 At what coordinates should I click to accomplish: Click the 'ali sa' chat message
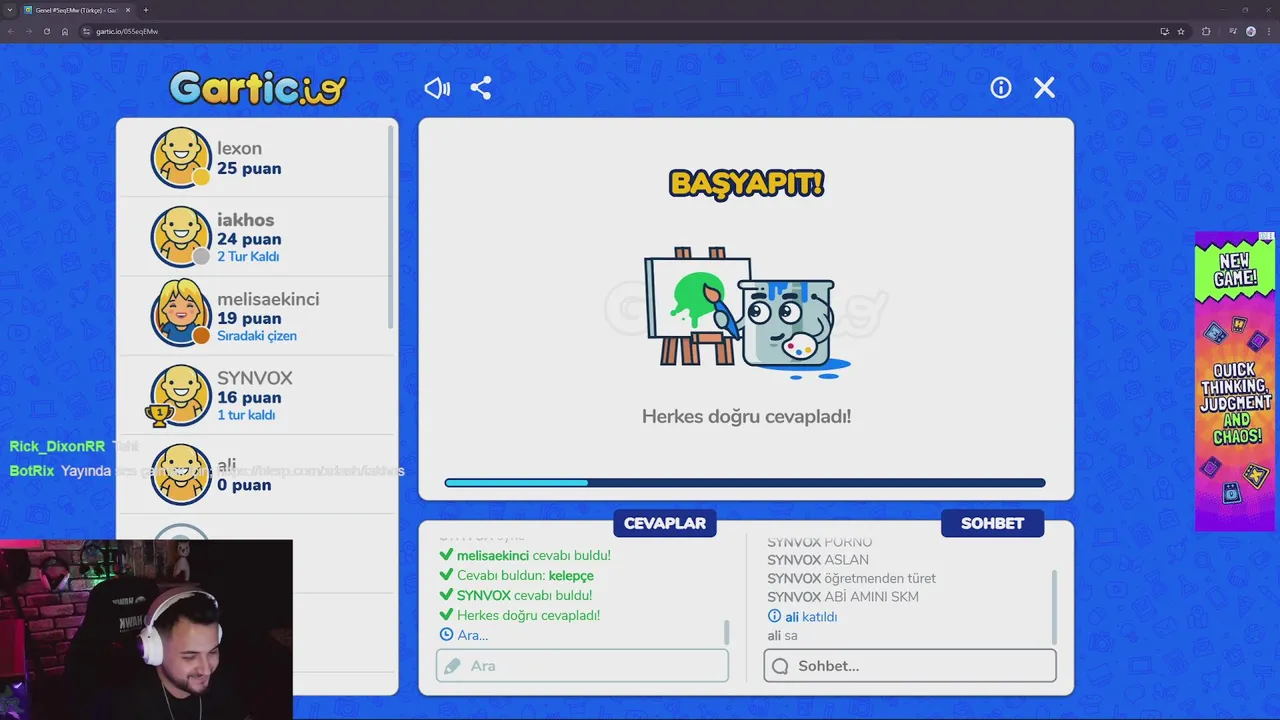pos(782,635)
